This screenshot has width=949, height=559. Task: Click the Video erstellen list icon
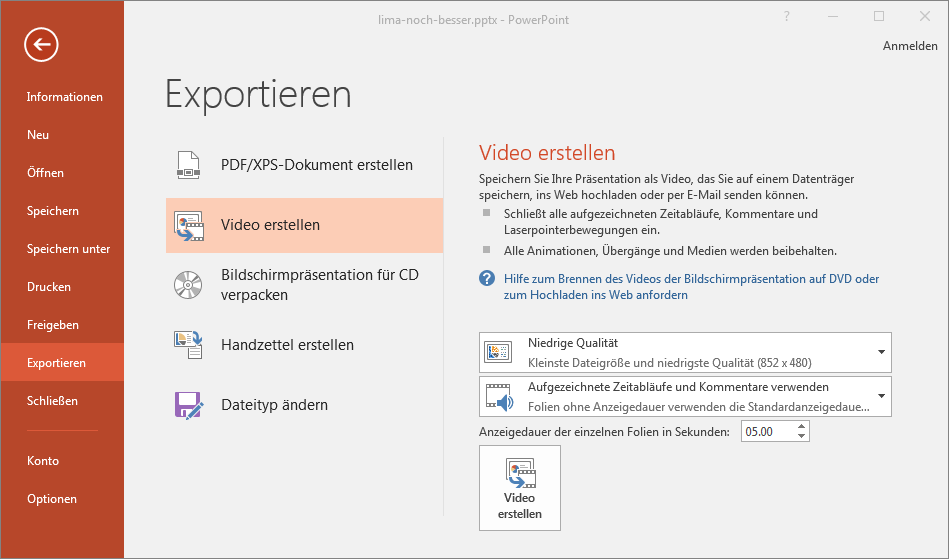coord(188,226)
